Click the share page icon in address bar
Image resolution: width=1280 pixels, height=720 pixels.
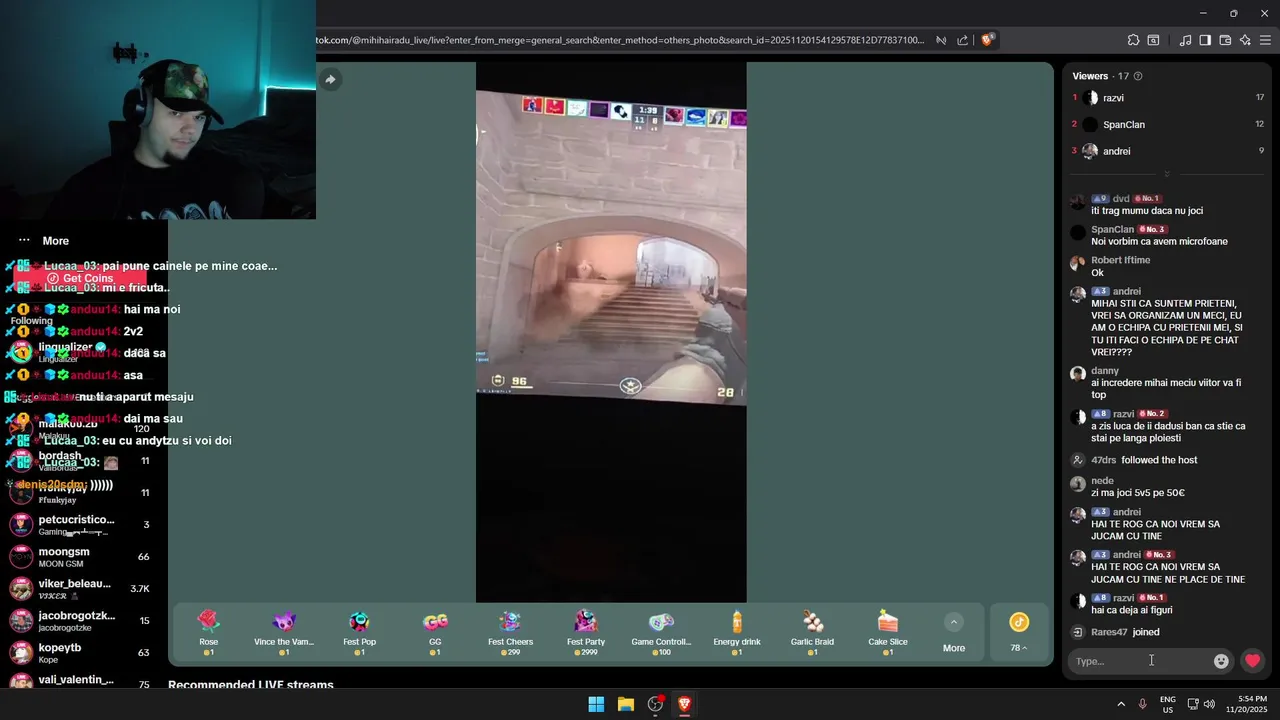(x=962, y=40)
